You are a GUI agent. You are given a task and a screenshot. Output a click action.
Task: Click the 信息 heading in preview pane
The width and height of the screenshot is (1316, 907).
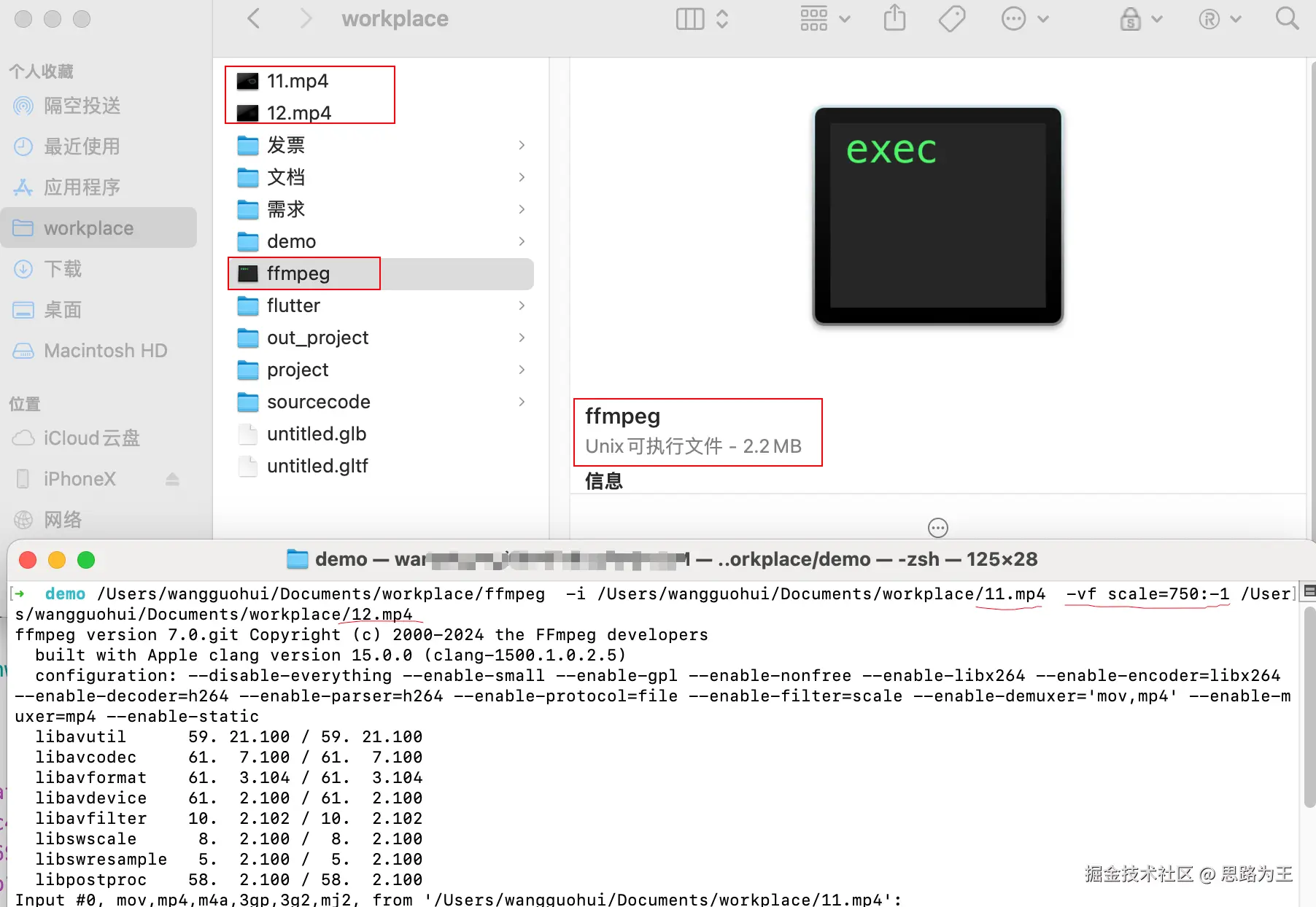(604, 481)
